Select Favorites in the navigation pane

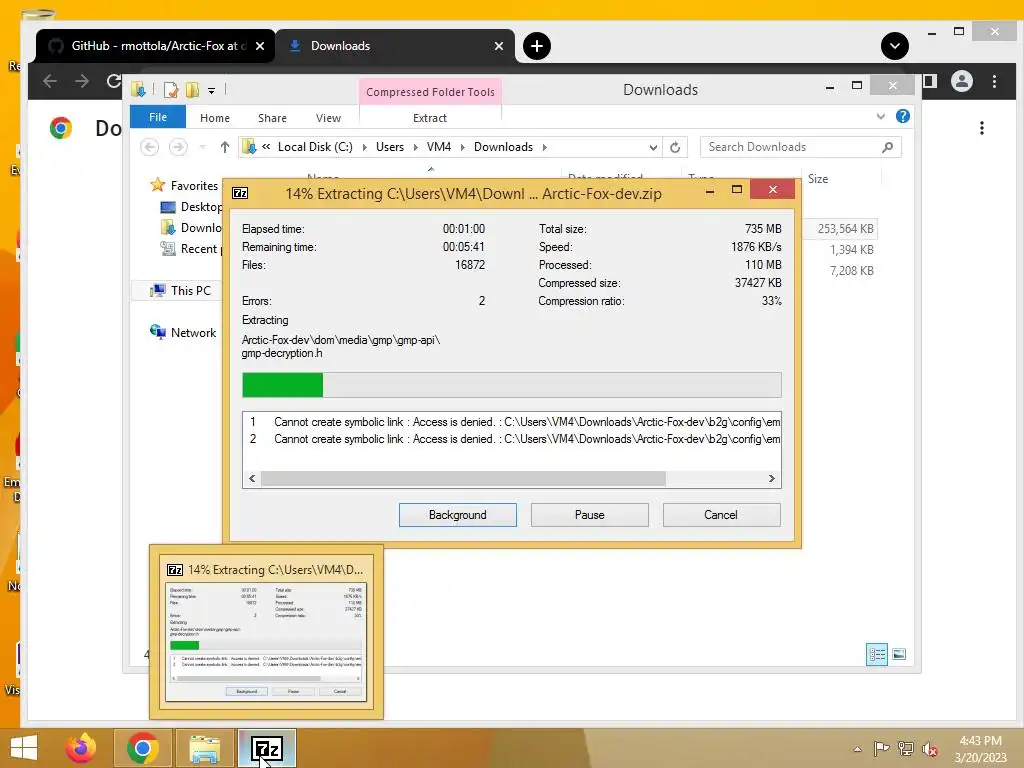click(194, 185)
